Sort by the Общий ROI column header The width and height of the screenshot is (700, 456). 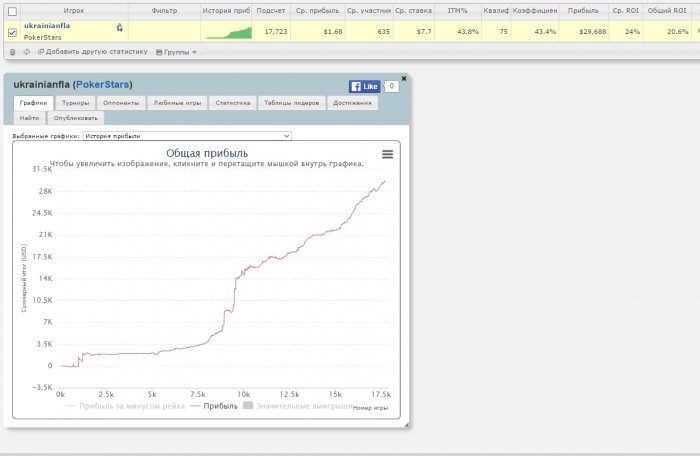coord(667,11)
